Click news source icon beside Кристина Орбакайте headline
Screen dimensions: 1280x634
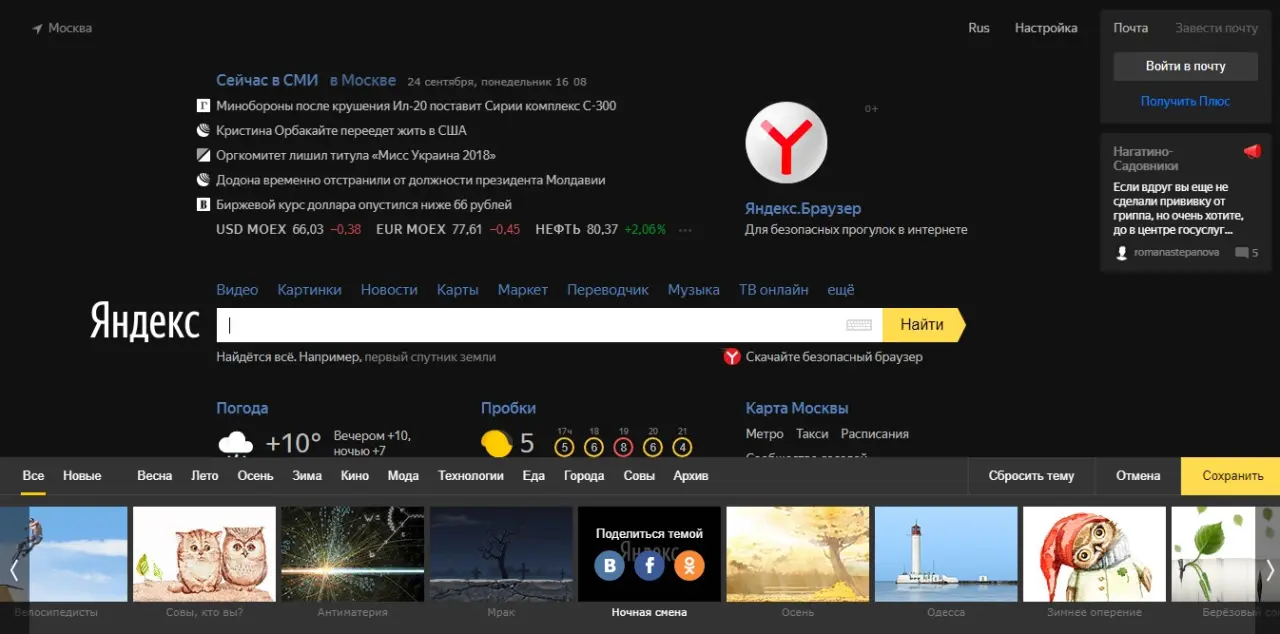(x=203, y=131)
